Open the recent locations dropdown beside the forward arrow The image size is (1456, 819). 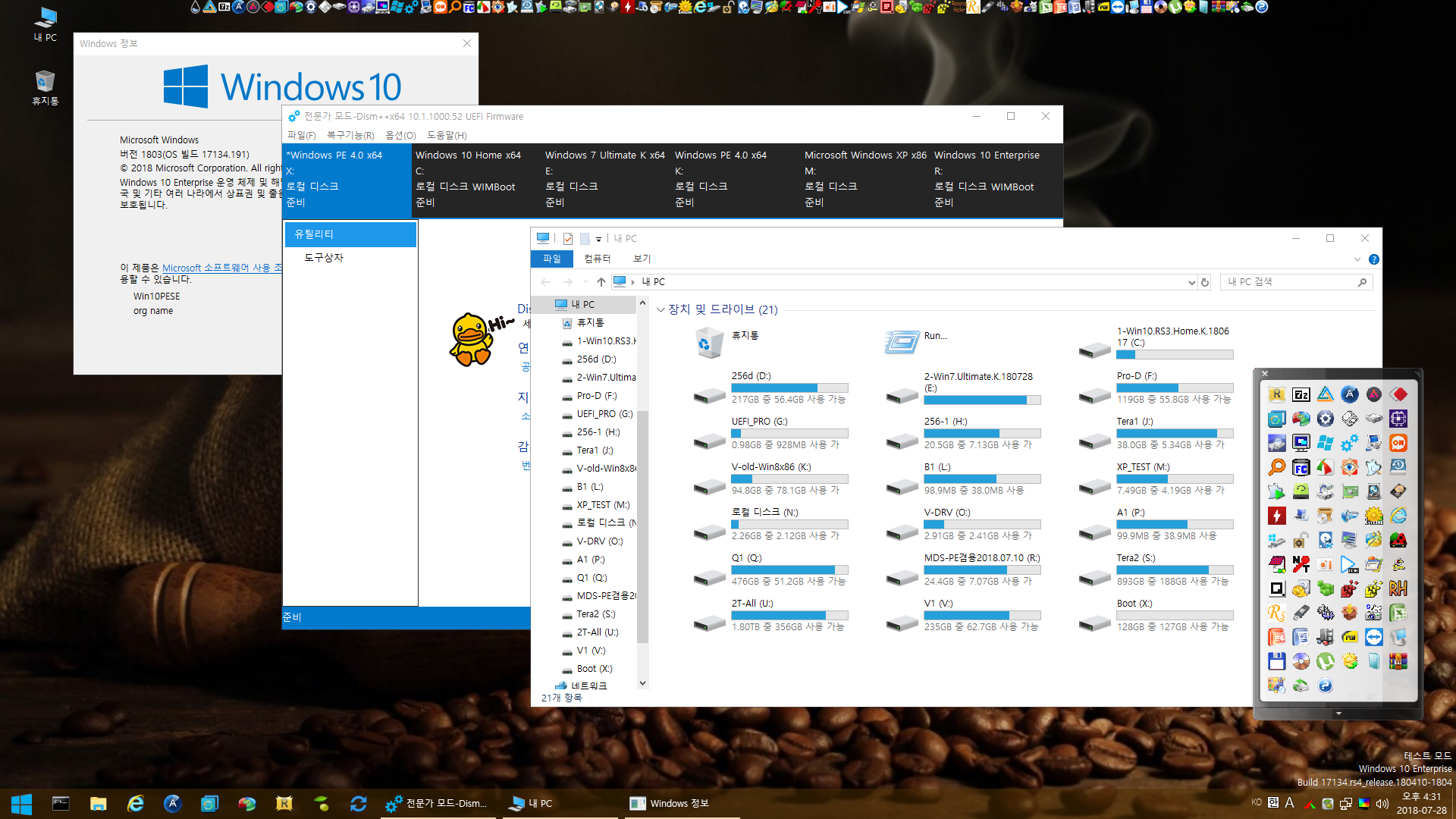pyautogui.click(x=585, y=282)
